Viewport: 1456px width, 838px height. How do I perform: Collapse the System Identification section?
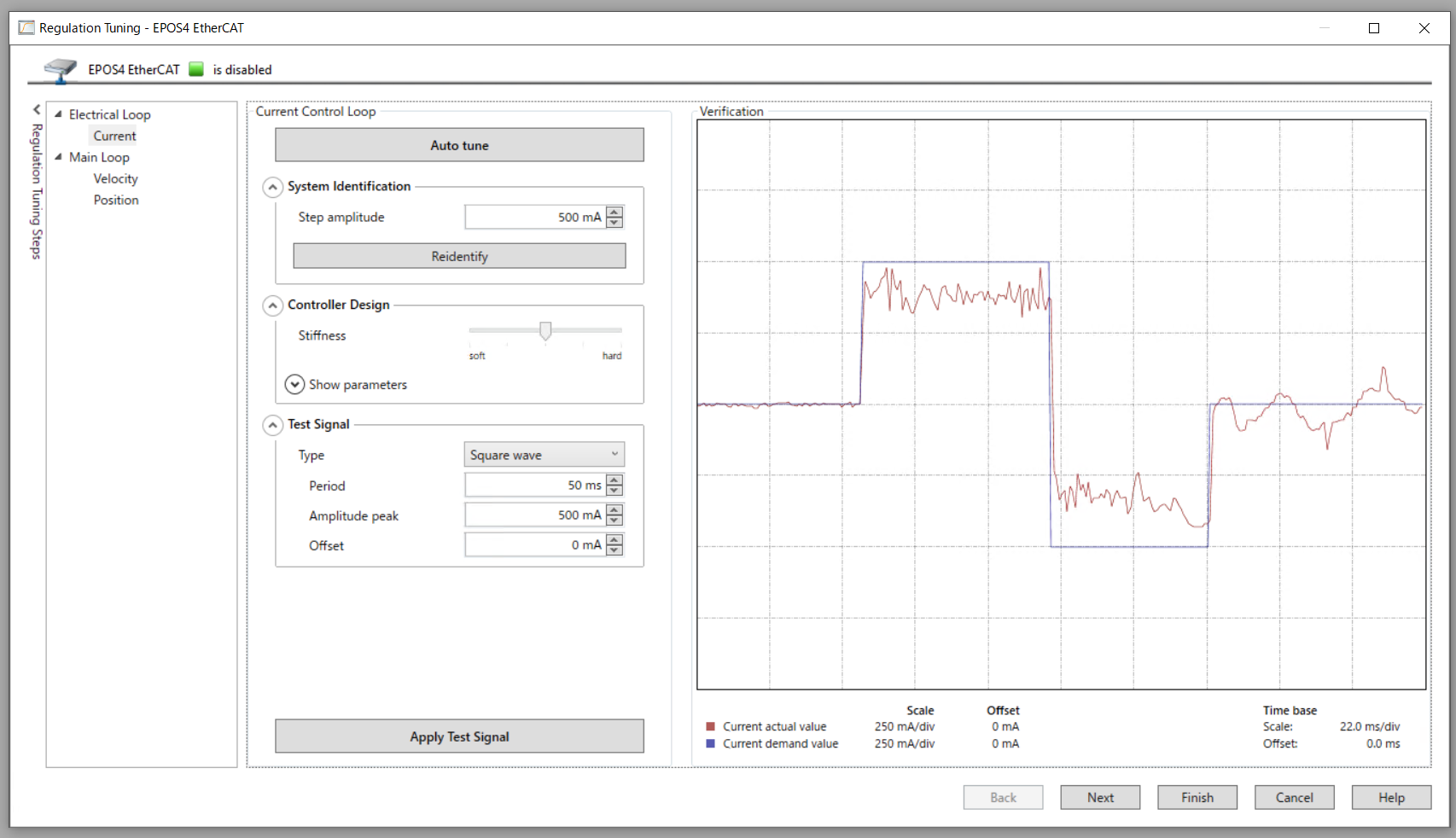272,187
